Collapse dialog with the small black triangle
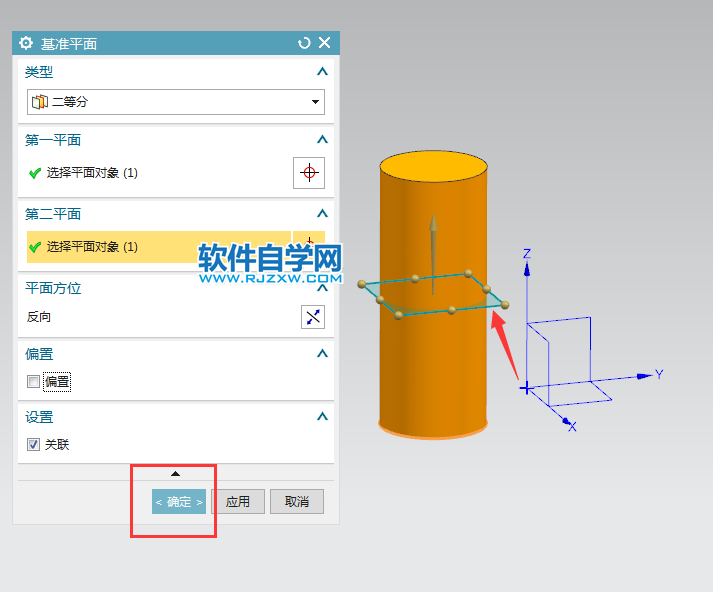The width and height of the screenshot is (713, 592). (x=176, y=474)
